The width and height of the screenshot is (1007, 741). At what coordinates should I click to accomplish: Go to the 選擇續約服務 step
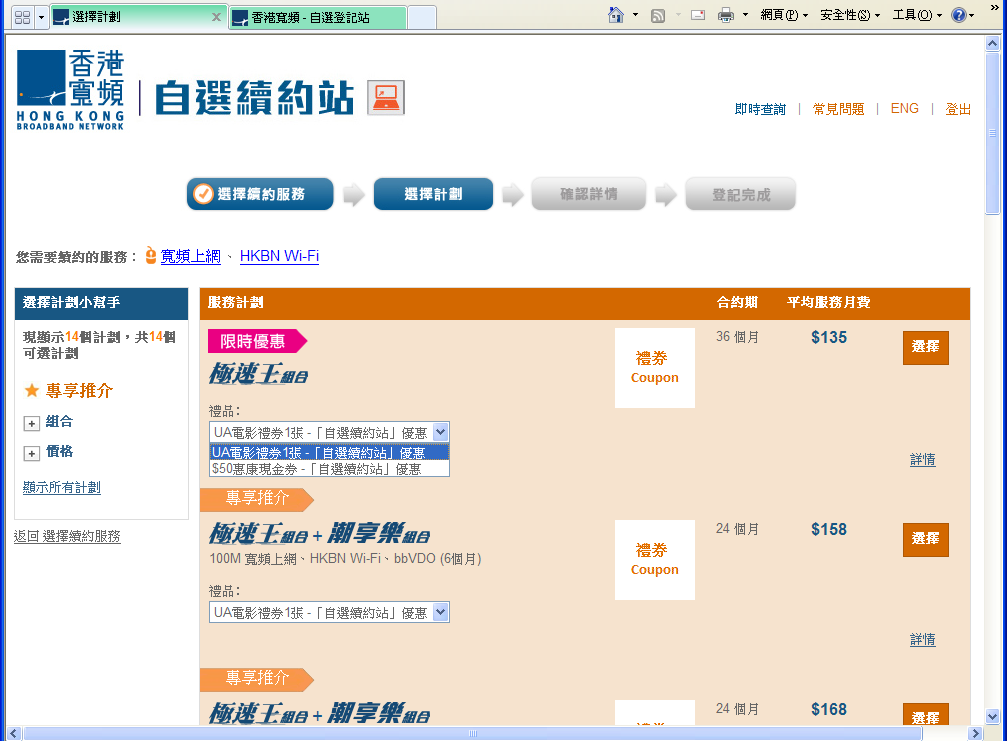(260, 194)
